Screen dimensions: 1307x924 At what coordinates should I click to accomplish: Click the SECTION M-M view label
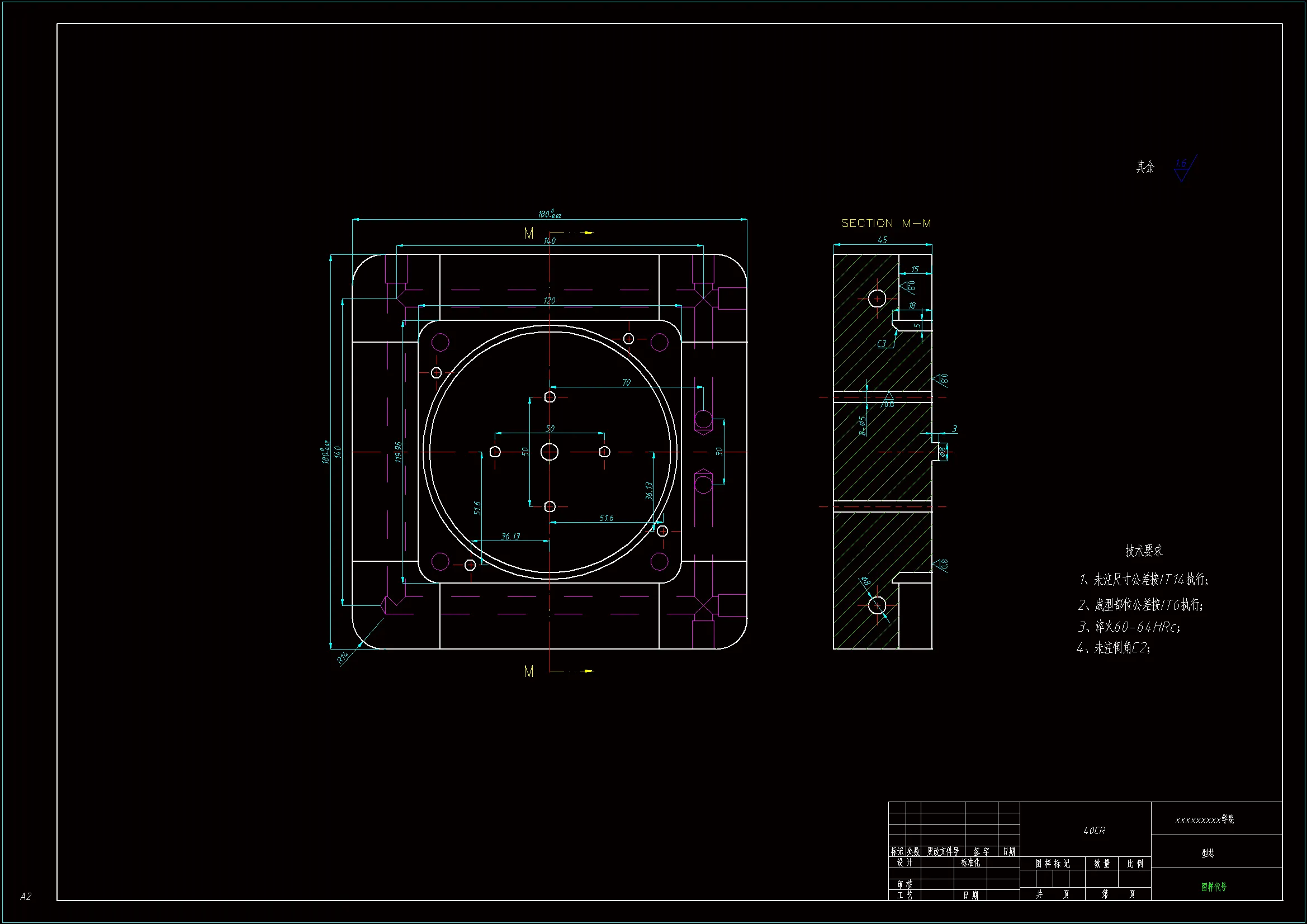click(885, 223)
